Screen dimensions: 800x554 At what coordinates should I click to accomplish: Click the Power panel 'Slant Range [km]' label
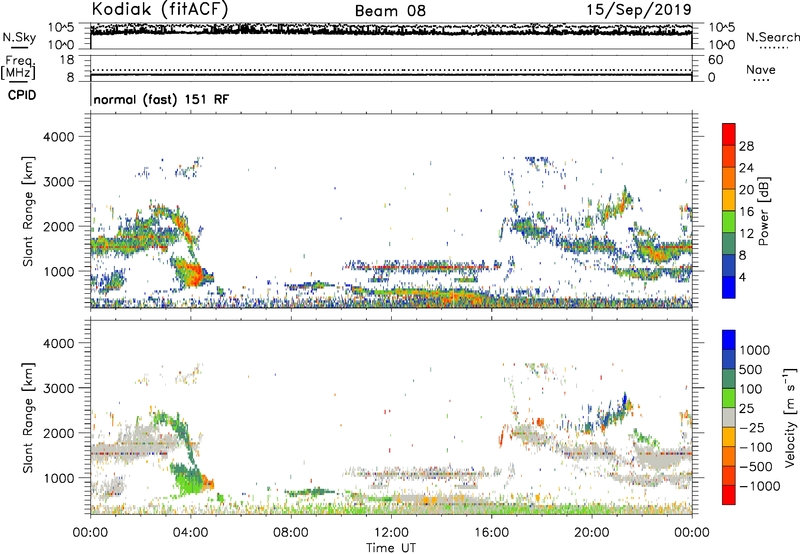(x=28, y=212)
